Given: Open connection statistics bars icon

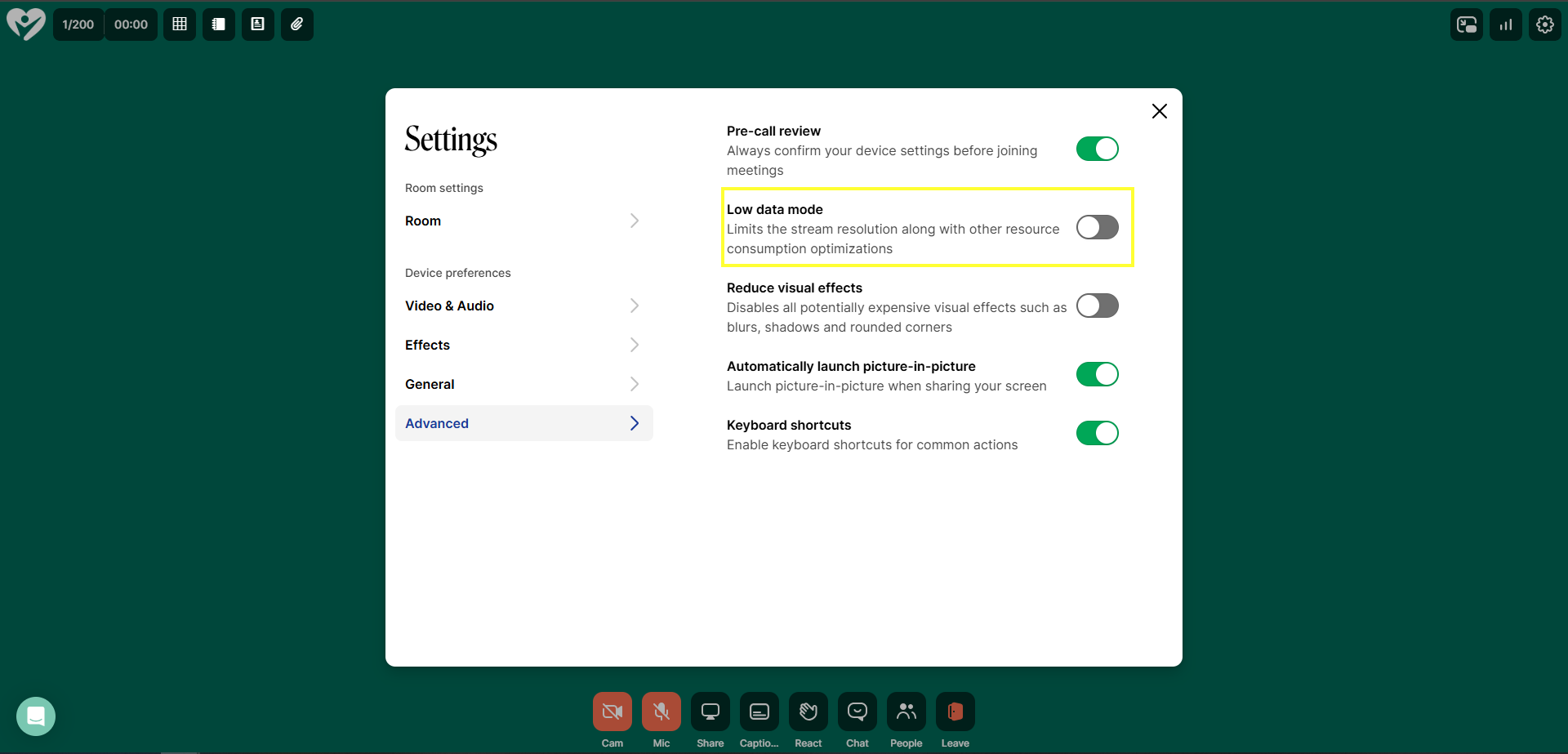Looking at the screenshot, I should pyautogui.click(x=1506, y=25).
